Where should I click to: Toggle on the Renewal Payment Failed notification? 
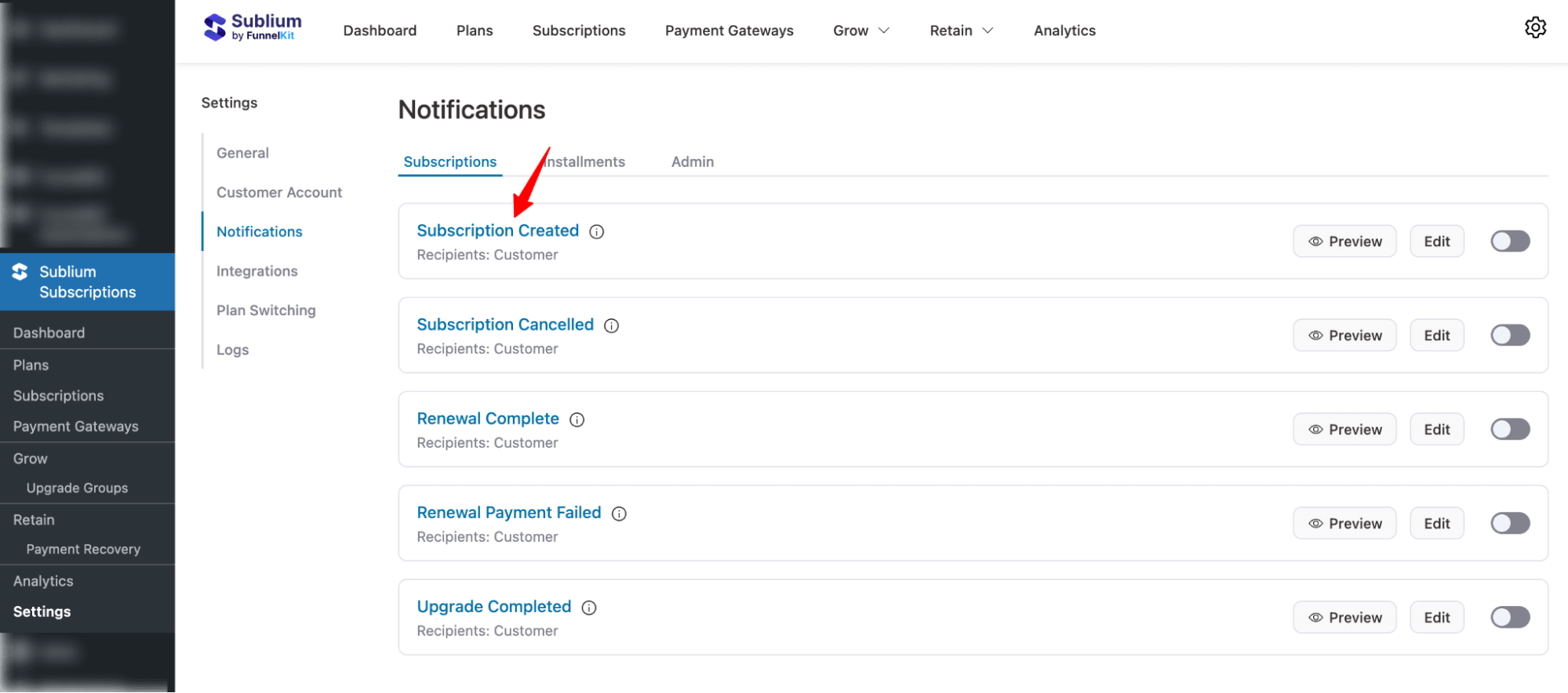[1509, 523]
